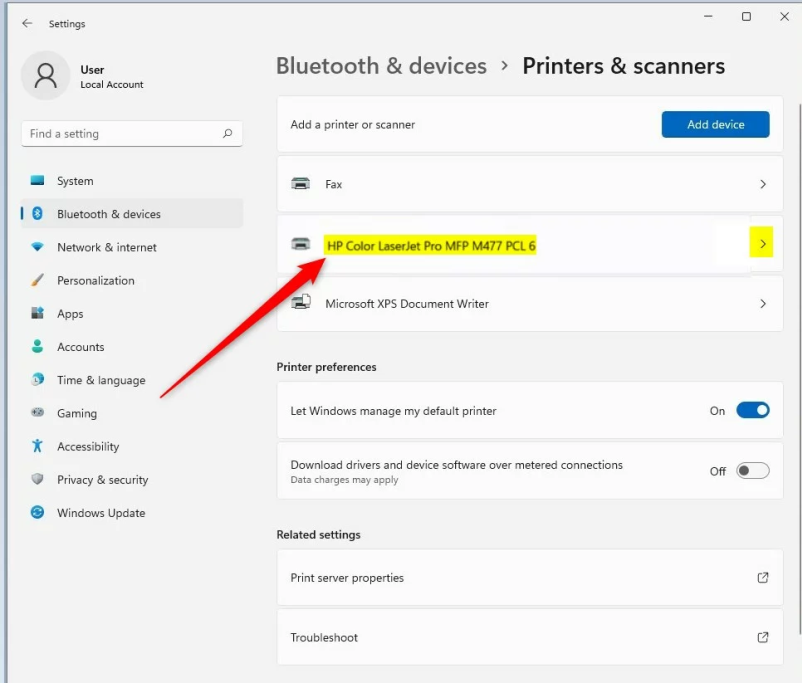Viewport: 802px width, 683px height.
Task: Disable Let Windows manage my default printer
Action: (x=751, y=410)
